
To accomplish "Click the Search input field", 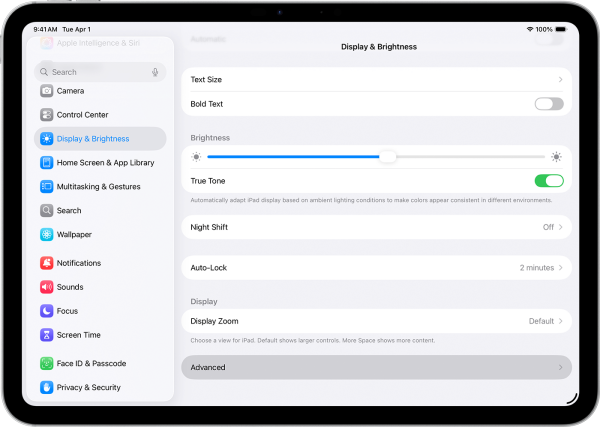I will click(100, 72).
